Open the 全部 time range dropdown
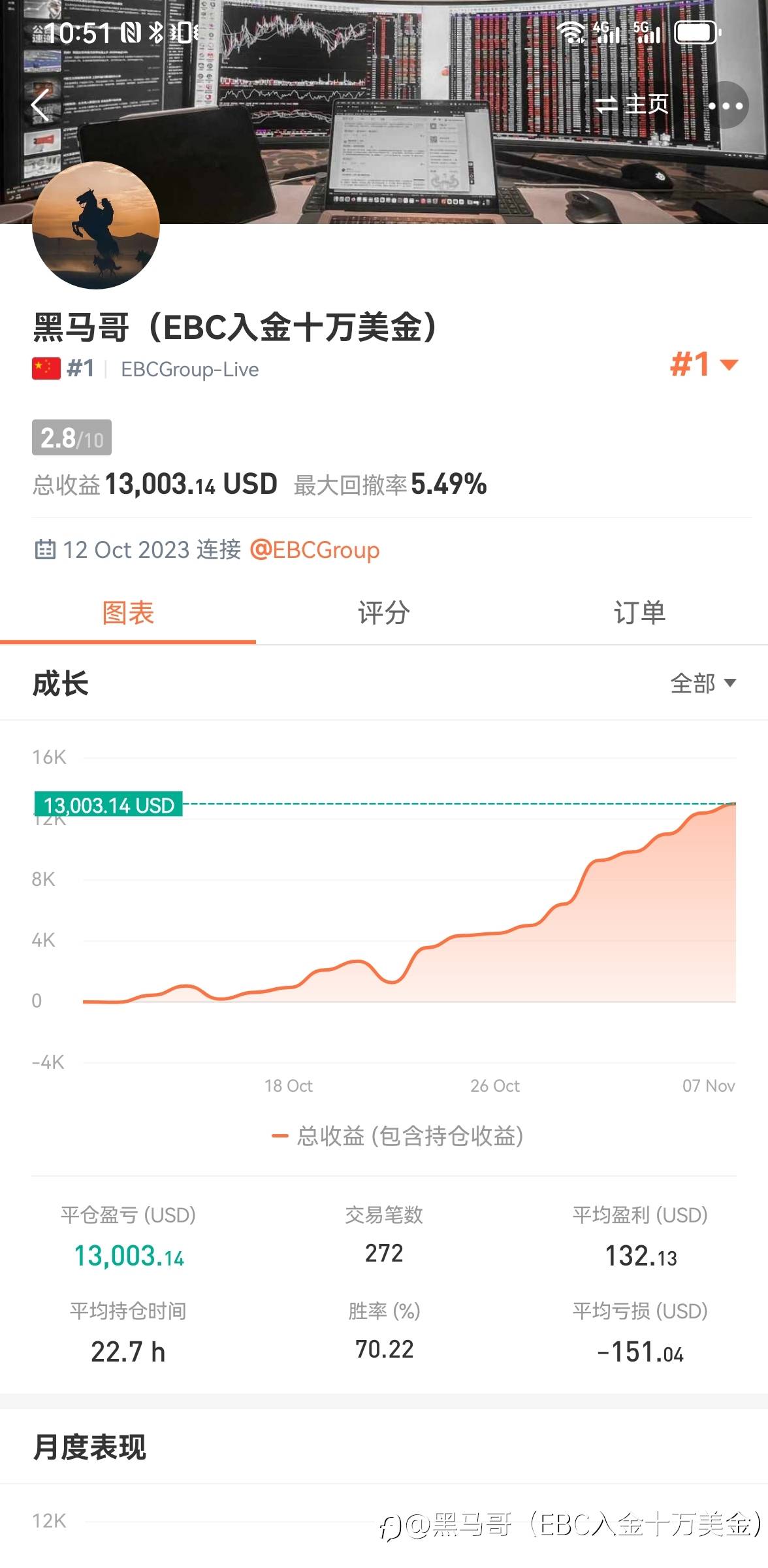The height and width of the screenshot is (1568, 768). coord(703,683)
